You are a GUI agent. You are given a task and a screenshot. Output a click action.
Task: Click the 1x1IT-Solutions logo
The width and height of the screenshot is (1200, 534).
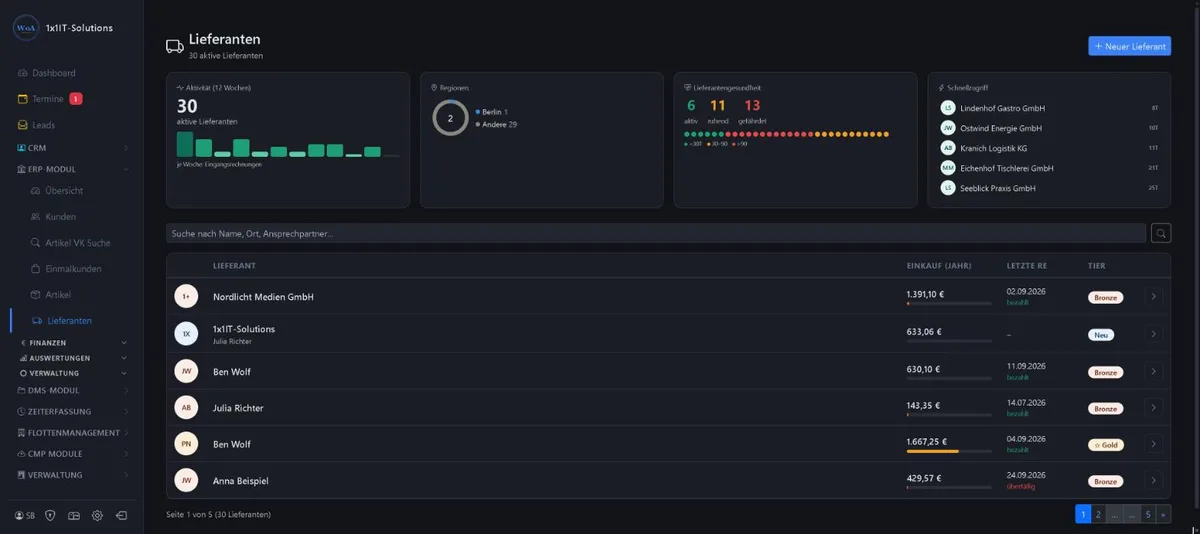(x=26, y=28)
